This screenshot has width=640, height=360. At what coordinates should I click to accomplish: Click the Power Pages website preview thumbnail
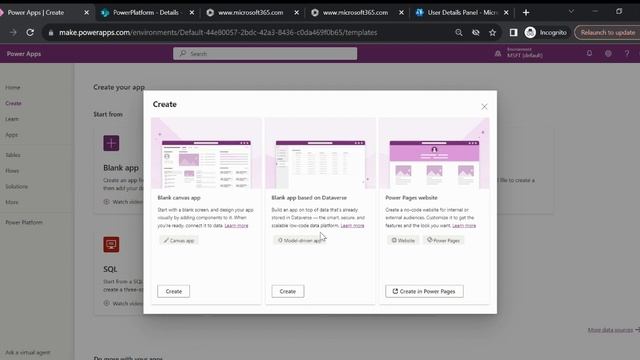point(434,153)
